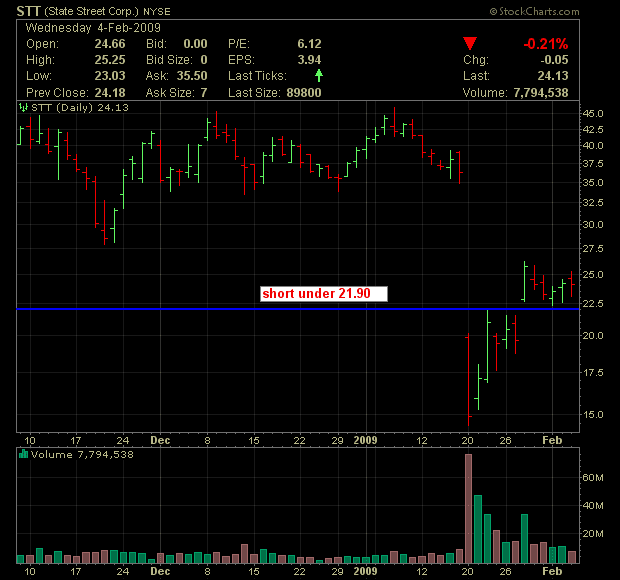Click the blue horizontal line at 21.90
The width and height of the screenshot is (620, 580).
298,309
